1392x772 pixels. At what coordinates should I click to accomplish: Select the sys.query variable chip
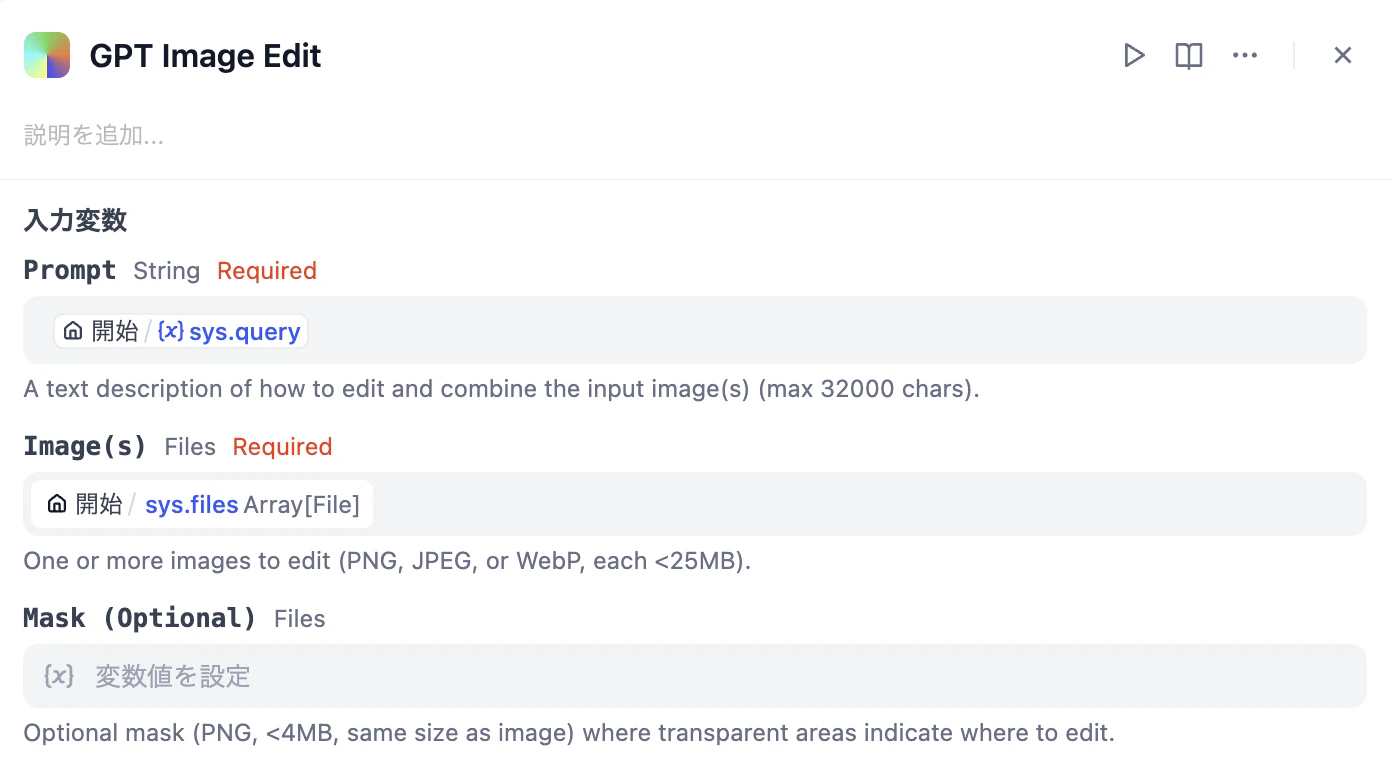181,331
